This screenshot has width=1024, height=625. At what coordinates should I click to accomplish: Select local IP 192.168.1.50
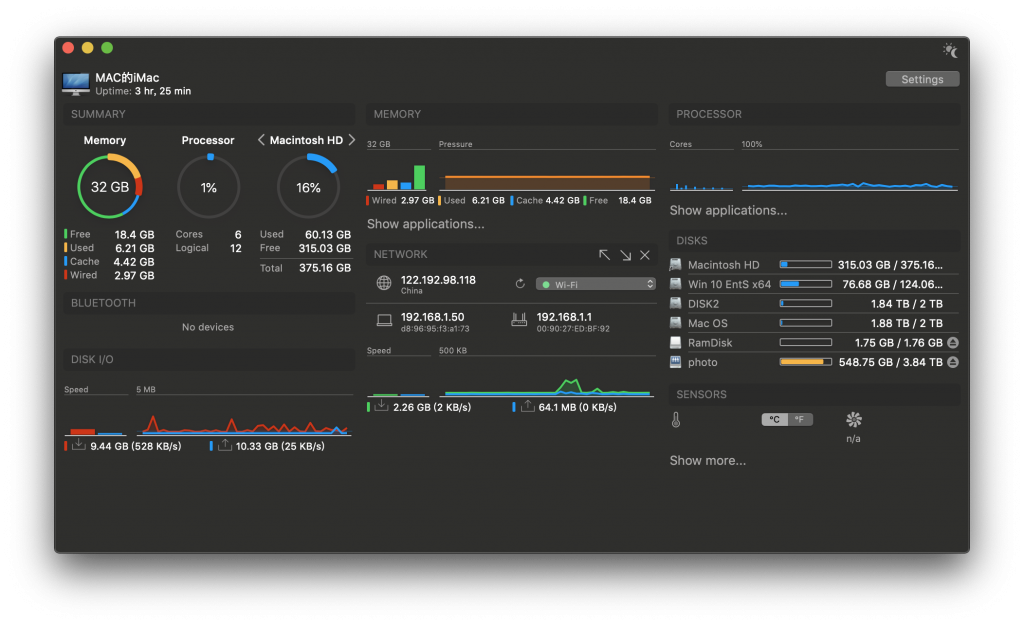click(432, 317)
